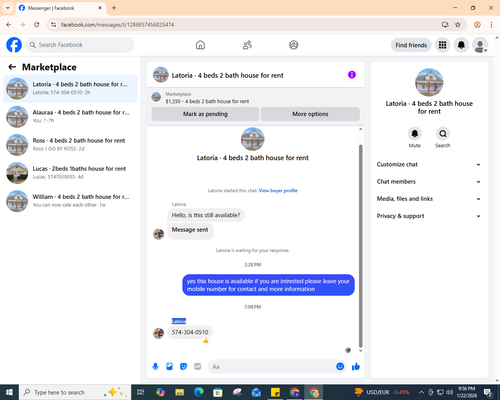Open the emoji picker smiley icon
The image size is (500, 400).
340,367
